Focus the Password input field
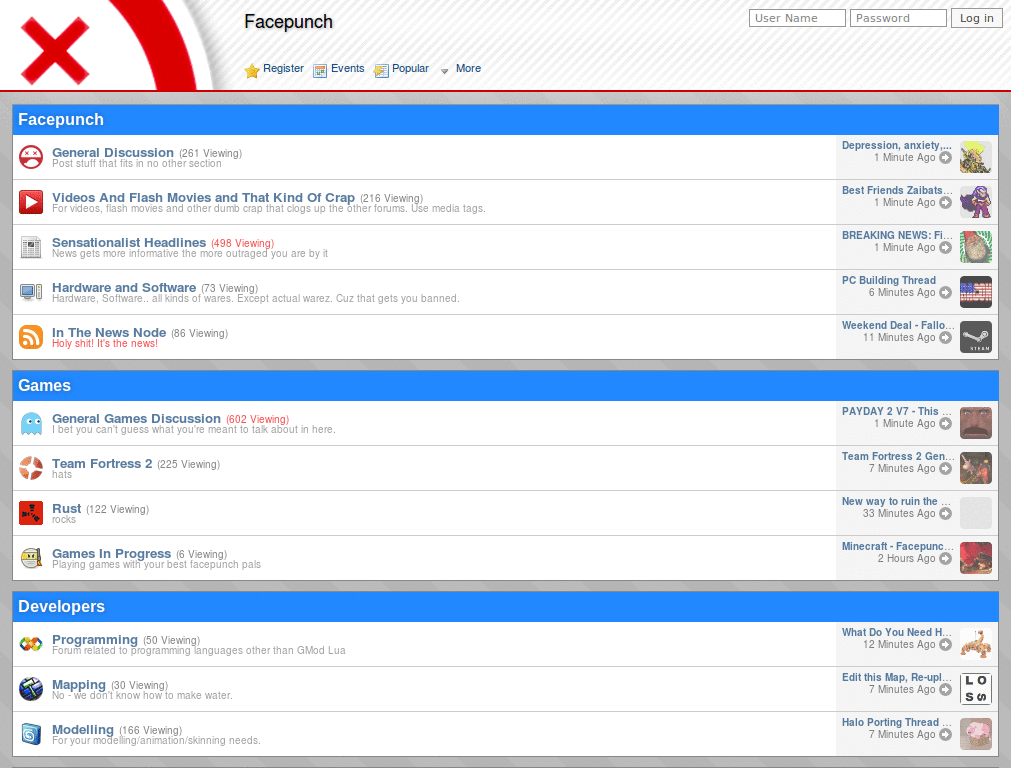1024x768 pixels. click(x=898, y=18)
